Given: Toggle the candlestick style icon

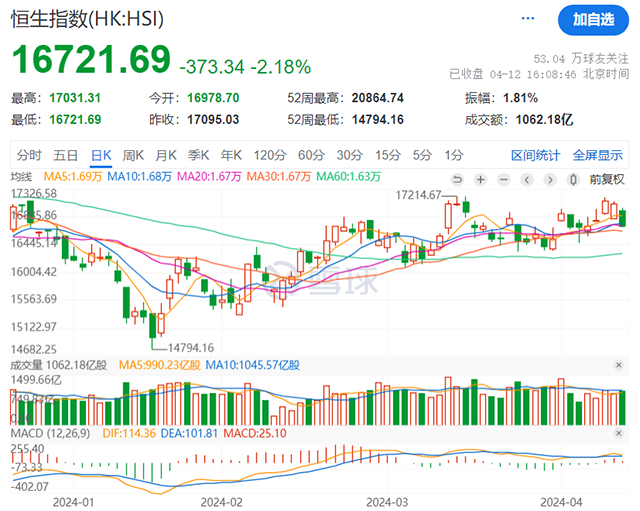Looking at the screenshot, I should pyautogui.click(x=573, y=180).
